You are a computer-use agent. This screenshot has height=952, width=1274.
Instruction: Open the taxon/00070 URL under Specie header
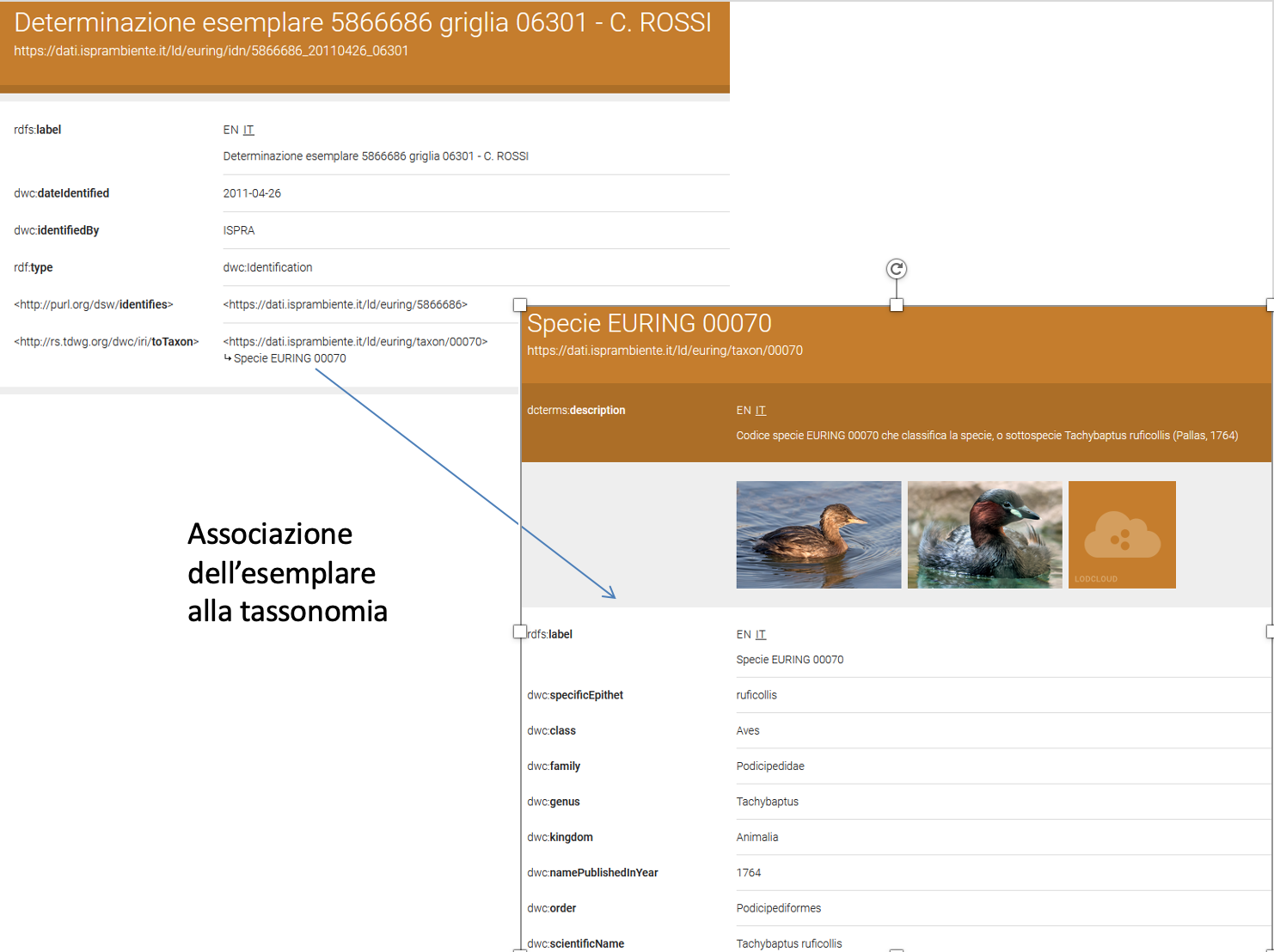(x=665, y=351)
